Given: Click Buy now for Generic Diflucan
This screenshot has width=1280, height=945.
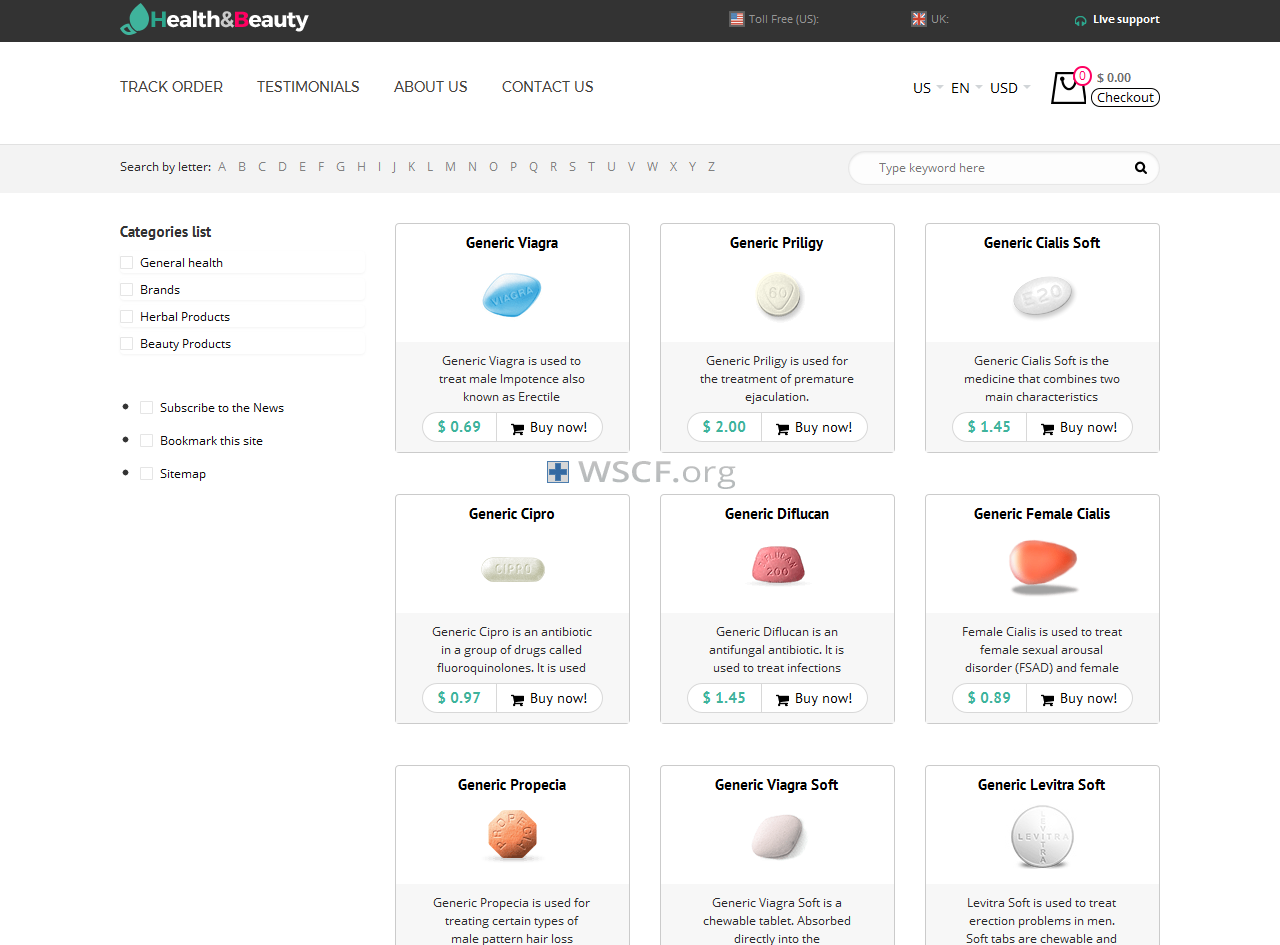Looking at the screenshot, I should click(814, 698).
